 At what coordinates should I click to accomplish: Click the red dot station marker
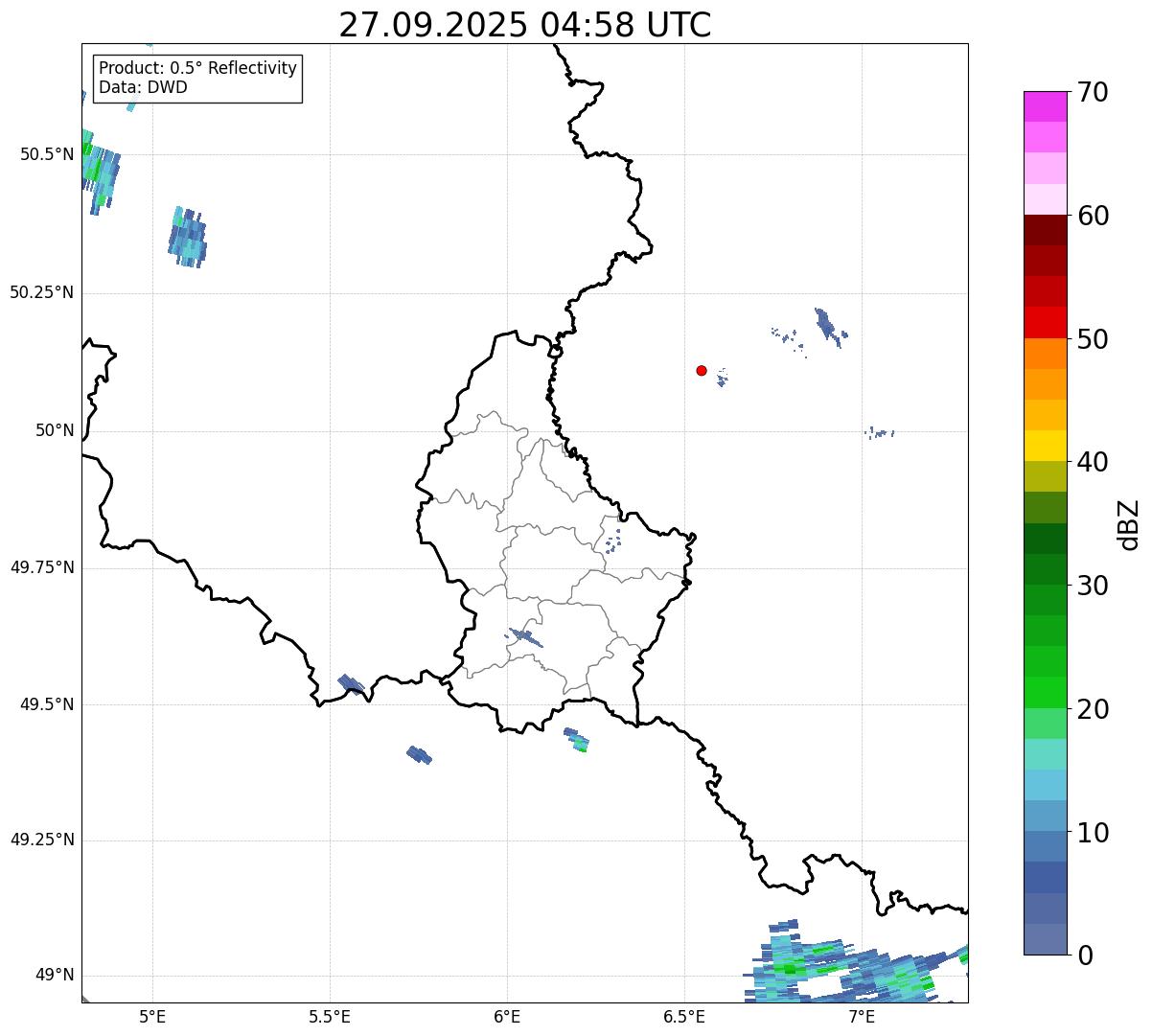pyautogui.click(x=702, y=370)
